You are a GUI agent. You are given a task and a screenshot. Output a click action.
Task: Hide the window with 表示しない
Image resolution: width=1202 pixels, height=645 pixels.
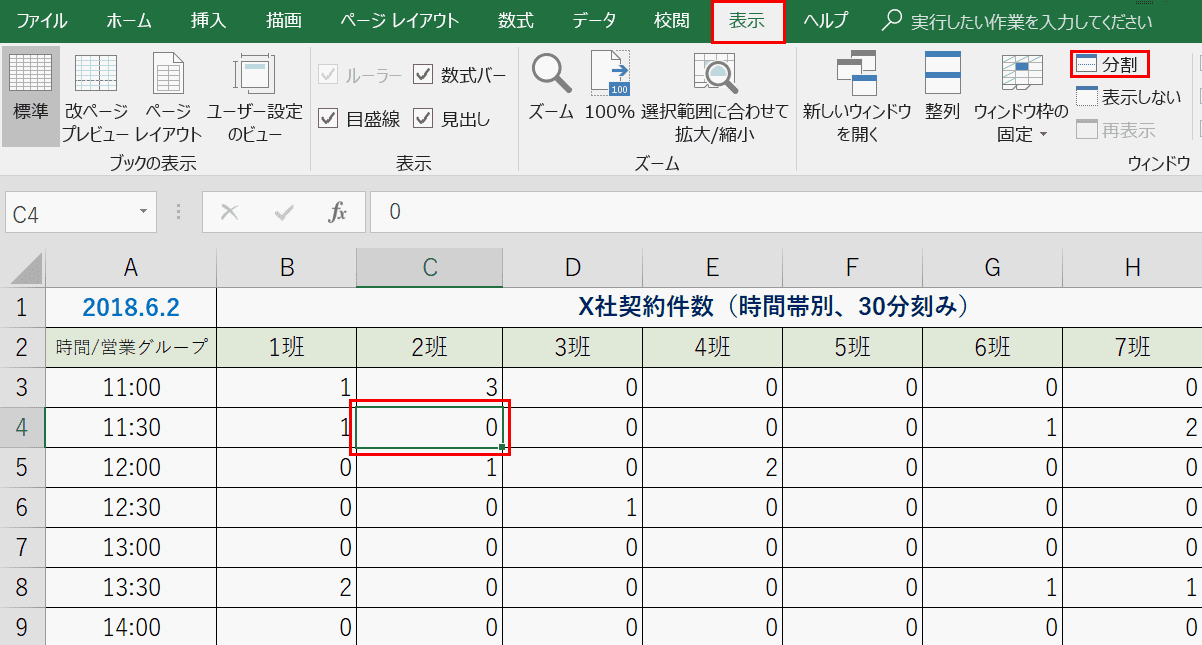1128,97
